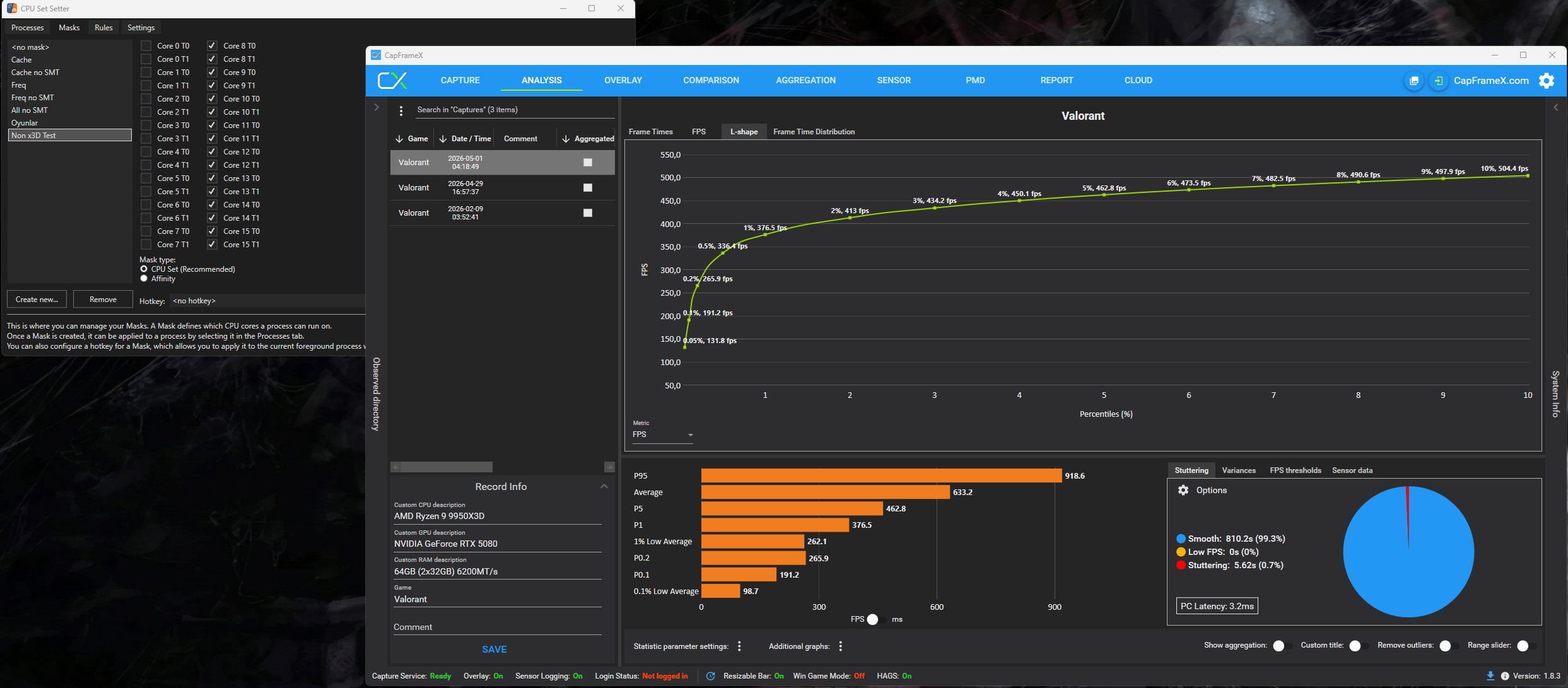Enable the Show aggregation switch
The image size is (1568, 688).
click(1282, 646)
